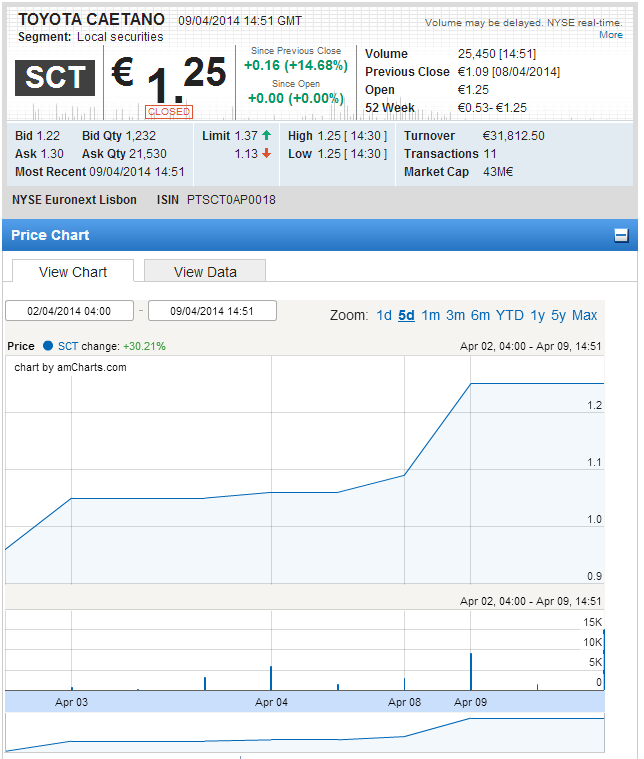Choose the 3m zoom range

455,315
